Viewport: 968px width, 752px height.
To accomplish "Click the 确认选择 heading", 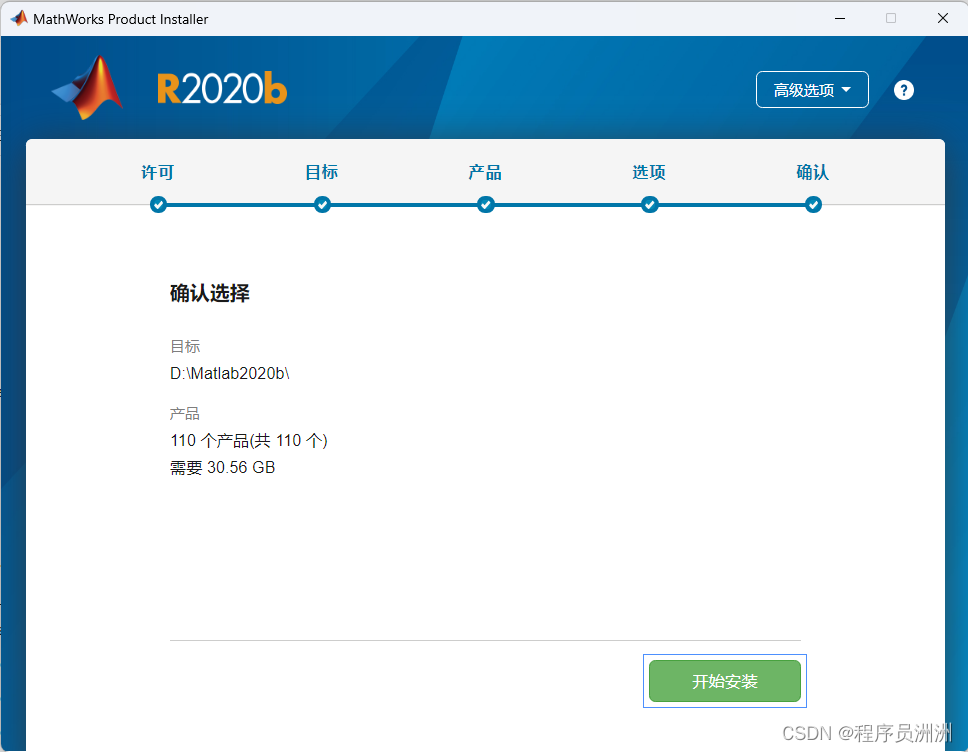I will click(x=210, y=293).
